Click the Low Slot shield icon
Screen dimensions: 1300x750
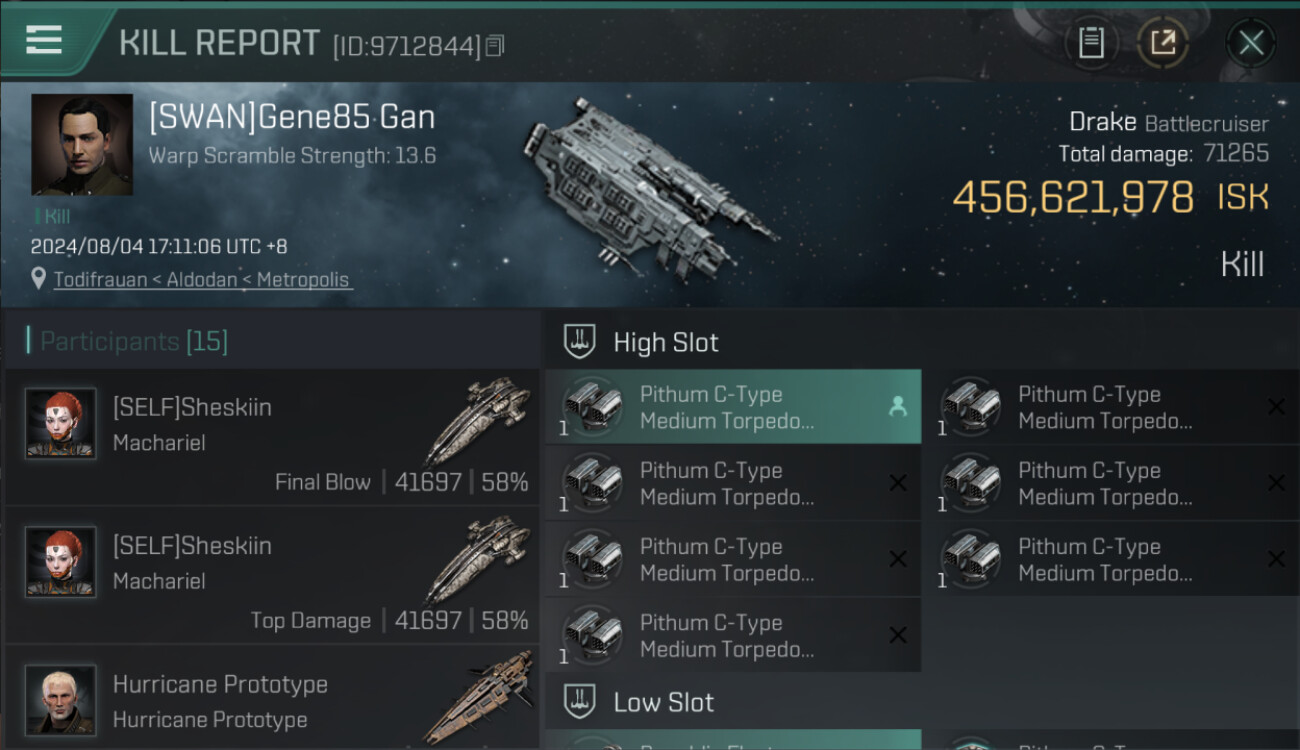click(580, 702)
